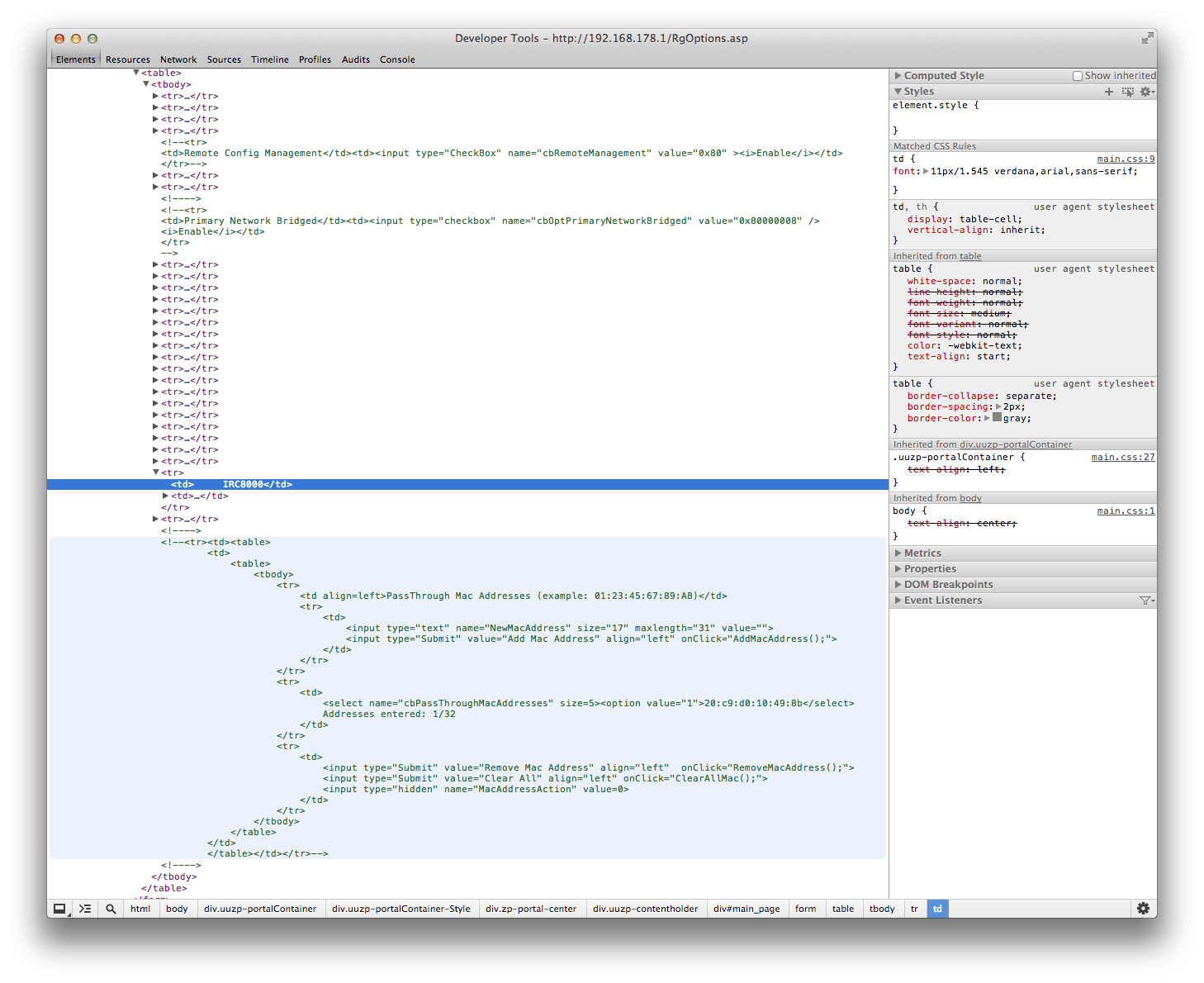Toggle element state selector icon in Styles

point(1128,92)
